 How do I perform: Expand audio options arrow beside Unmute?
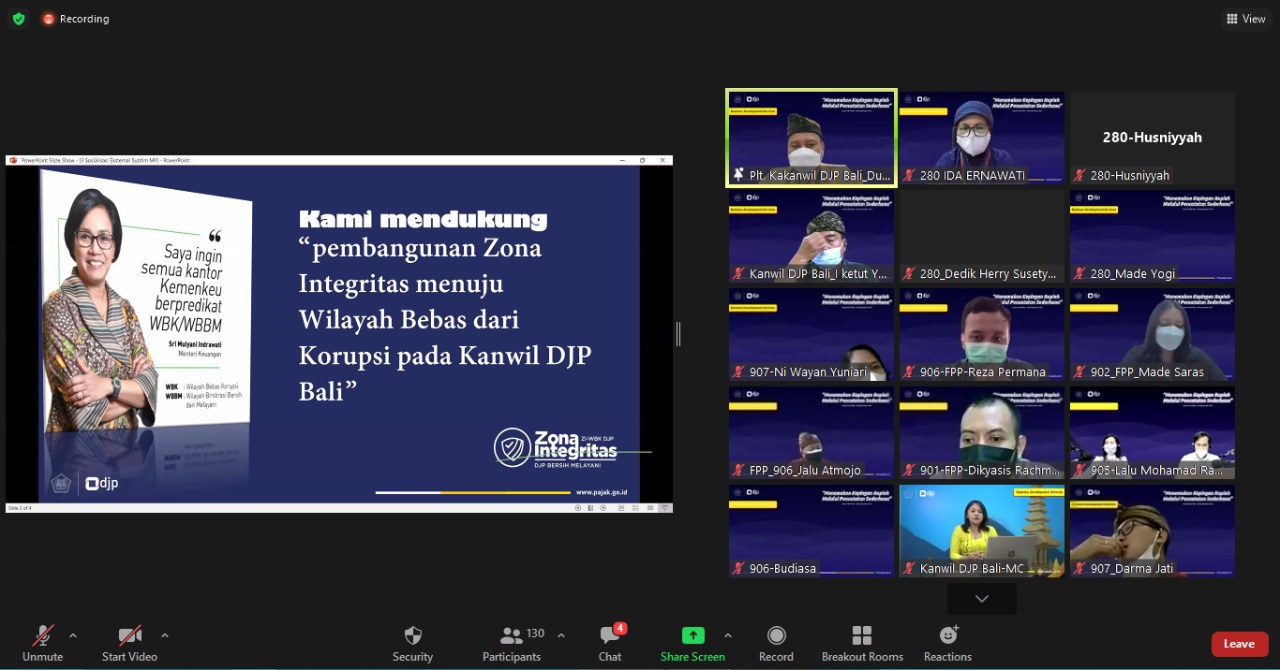(73, 635)
